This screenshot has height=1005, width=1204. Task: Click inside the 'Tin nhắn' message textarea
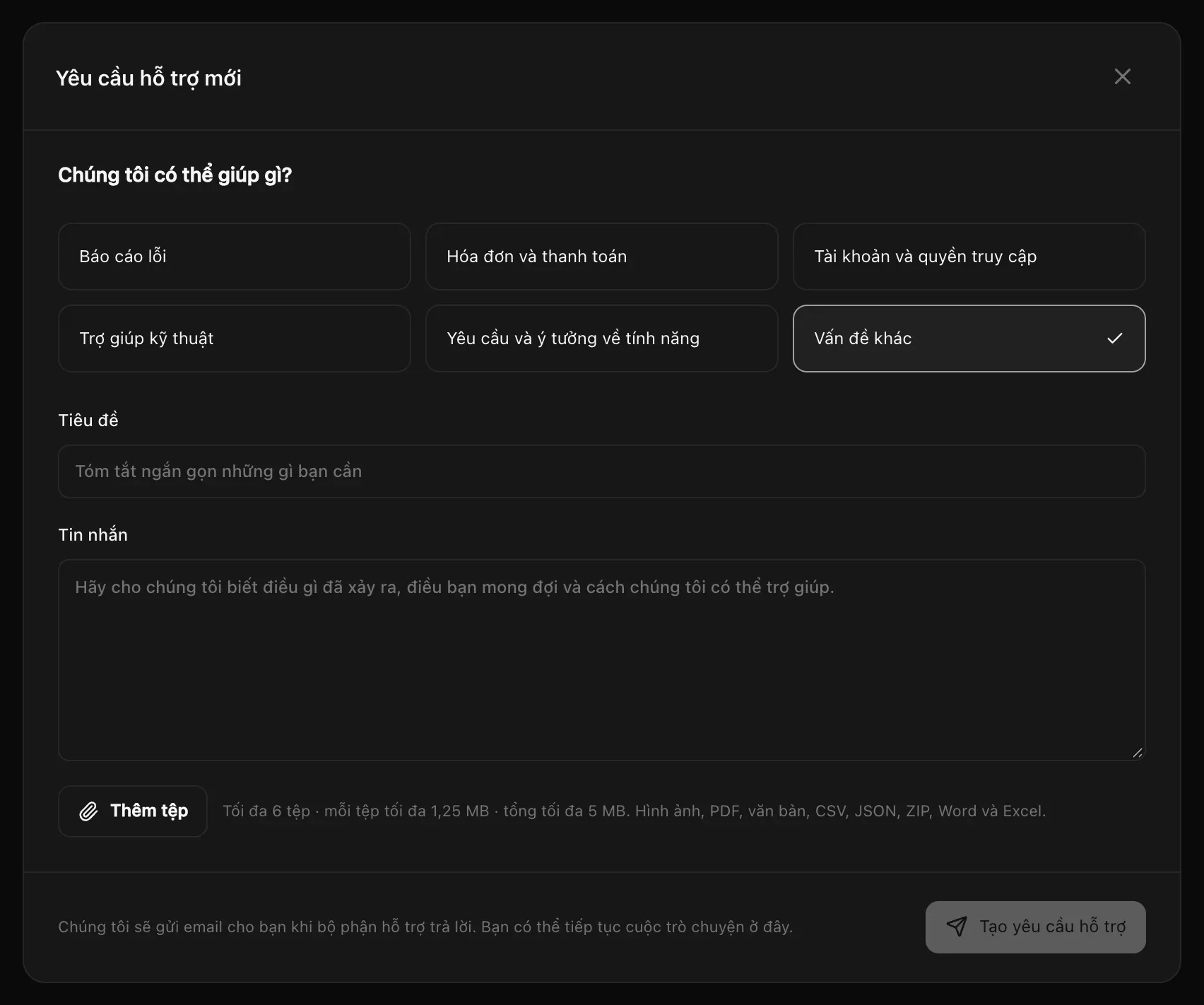[602, 660]
